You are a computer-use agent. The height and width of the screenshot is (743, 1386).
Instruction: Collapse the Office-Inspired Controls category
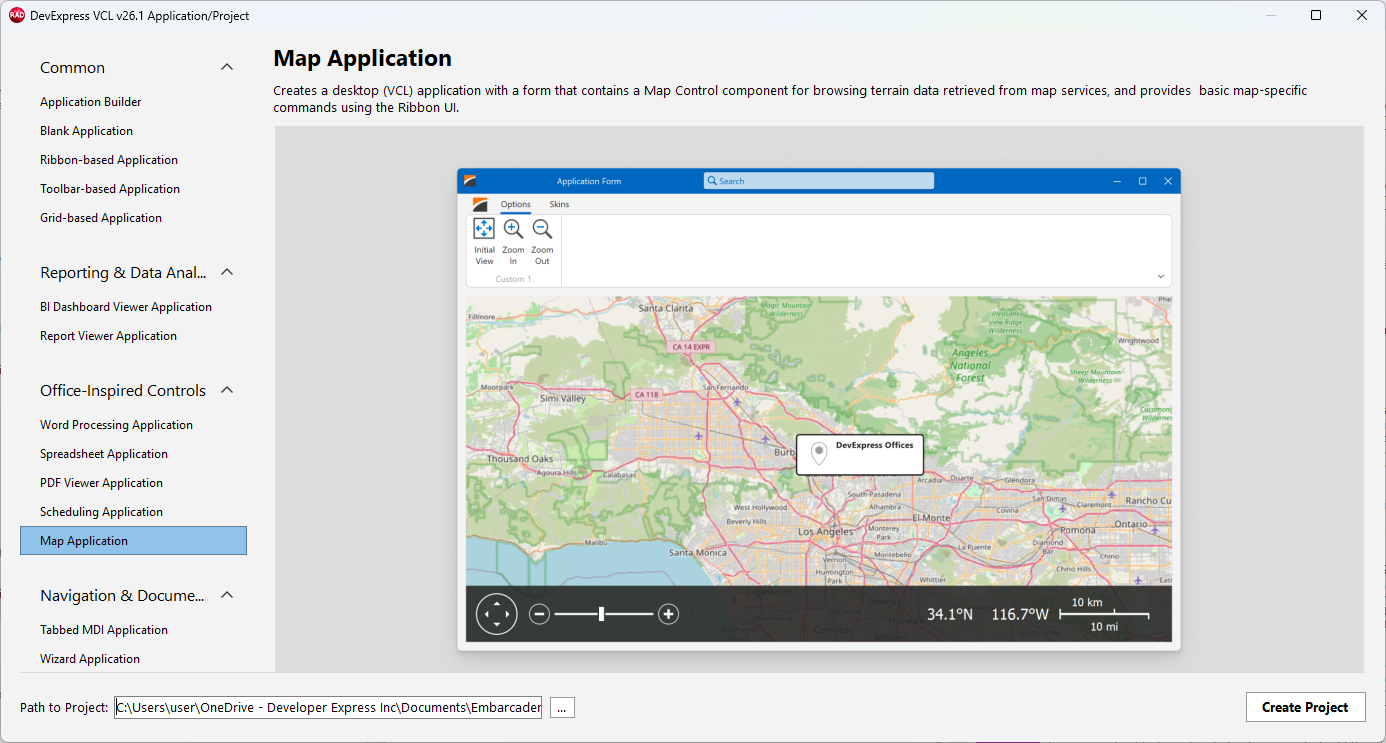[x=227, y=390]
